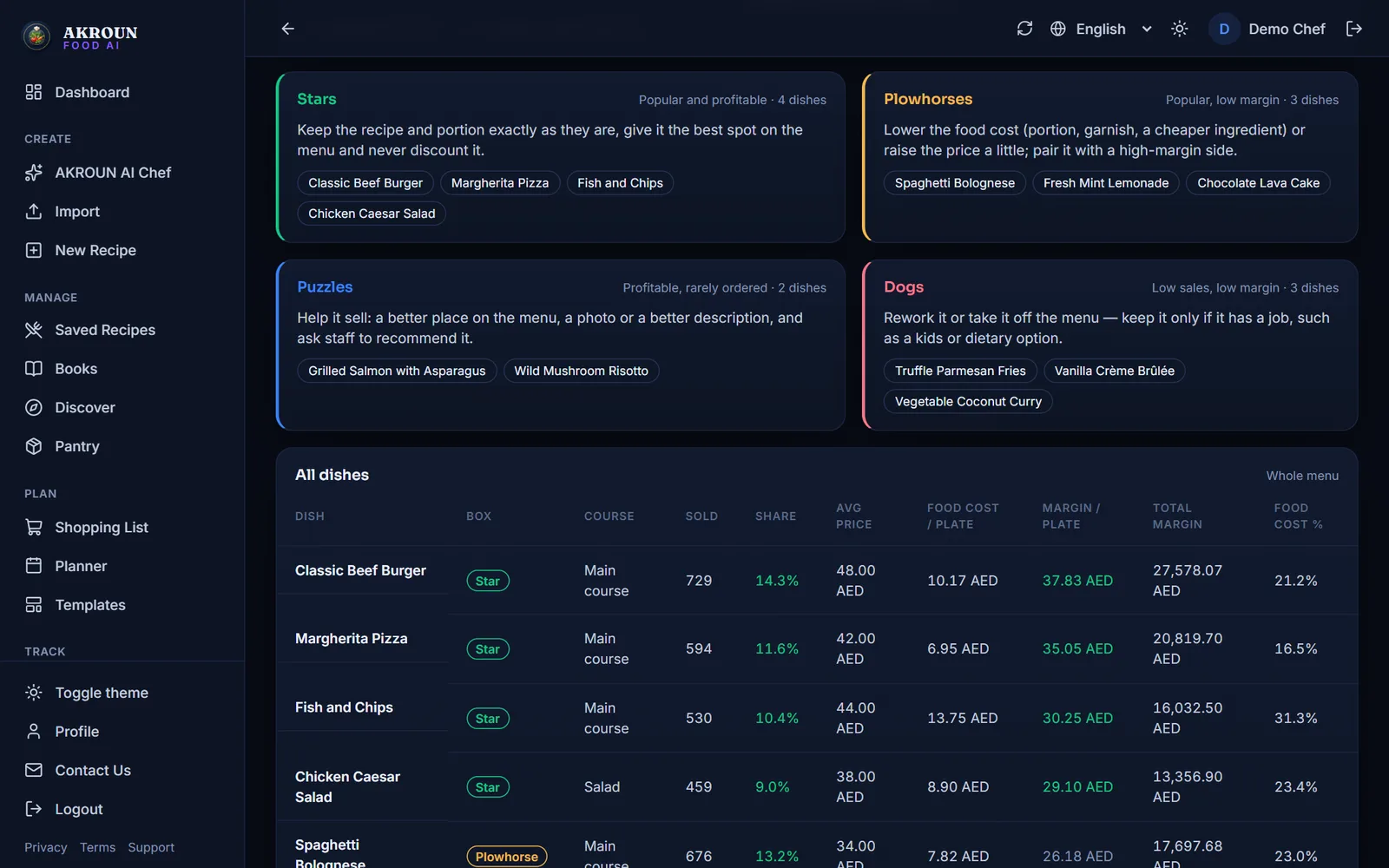Click the Templates layout icon

point(34,605)
